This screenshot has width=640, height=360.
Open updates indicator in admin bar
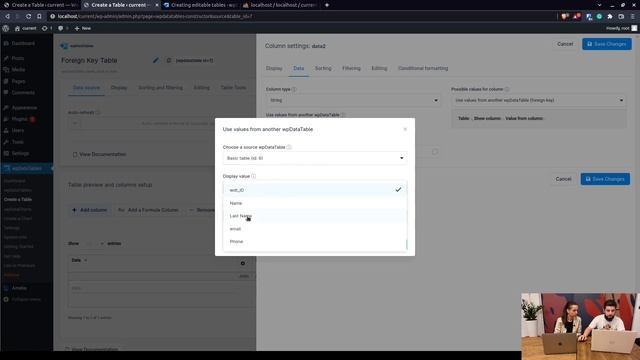pos(47,28)
